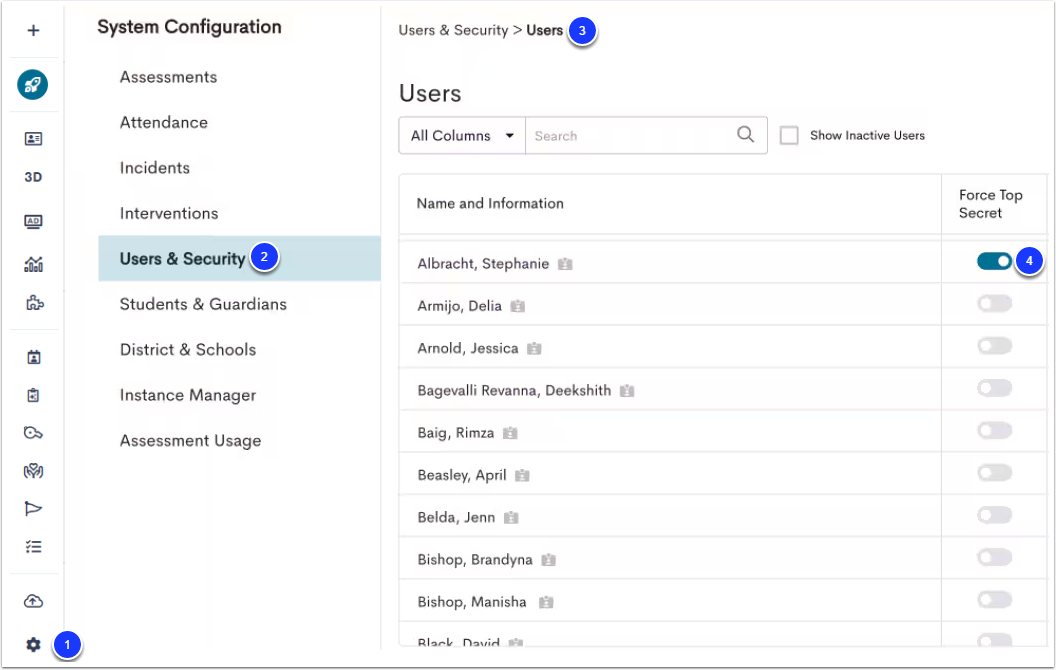Open the AD monitor icon
This screenshot has width=1056, height=670.
click(x=33, y=222)
